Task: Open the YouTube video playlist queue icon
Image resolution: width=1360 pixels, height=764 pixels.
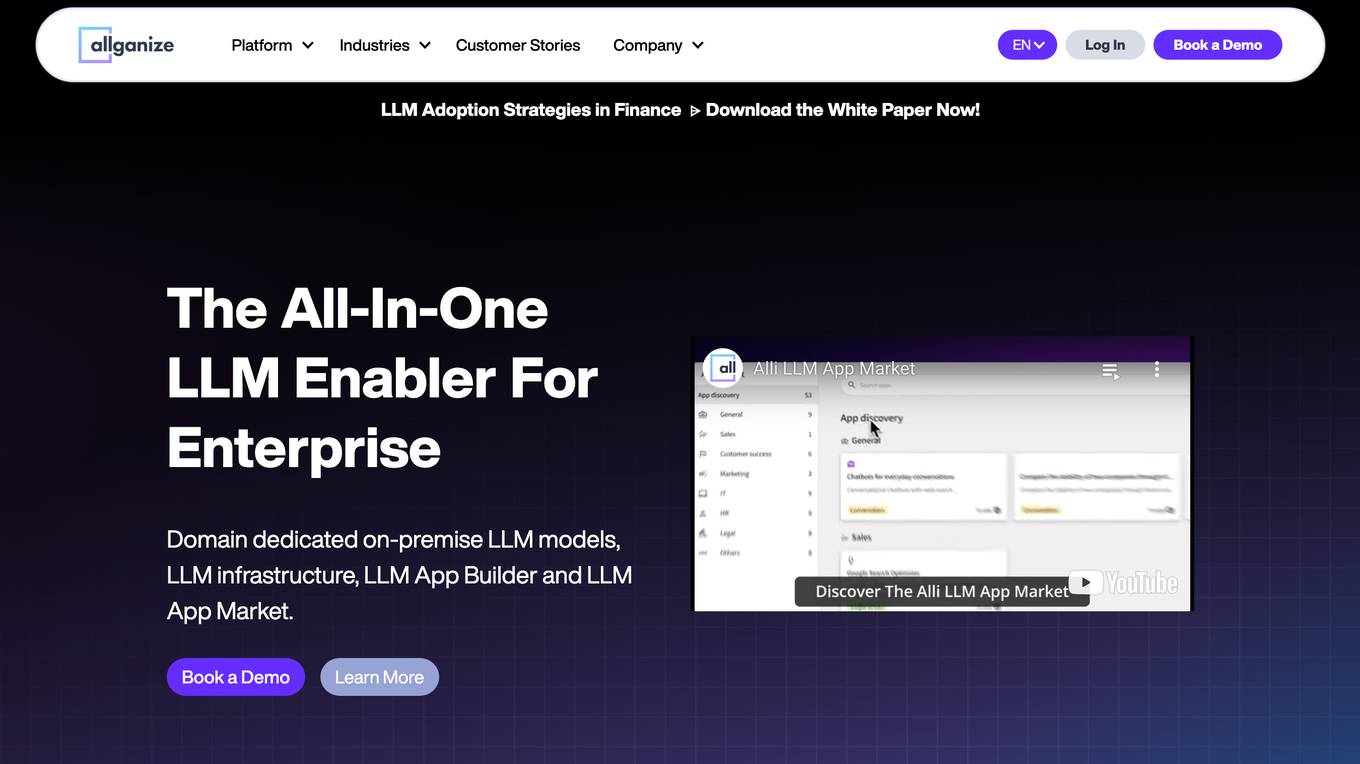Action: pos(1110,370)
